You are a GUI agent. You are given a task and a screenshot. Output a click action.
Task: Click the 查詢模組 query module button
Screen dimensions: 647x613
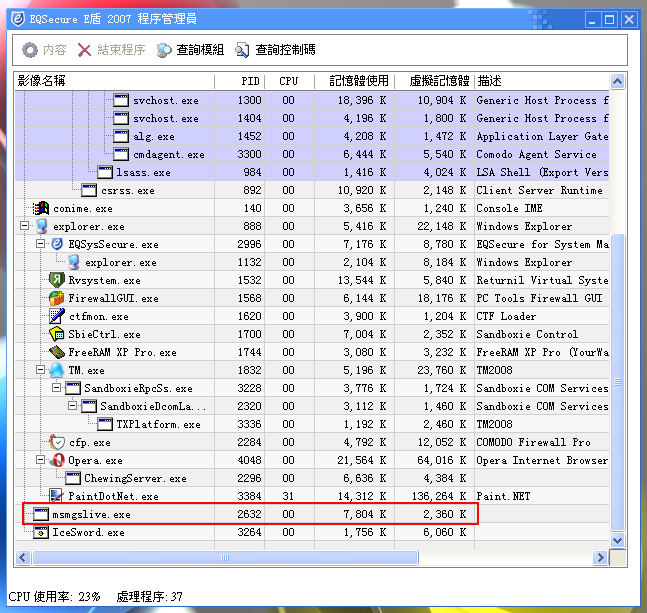190,50
